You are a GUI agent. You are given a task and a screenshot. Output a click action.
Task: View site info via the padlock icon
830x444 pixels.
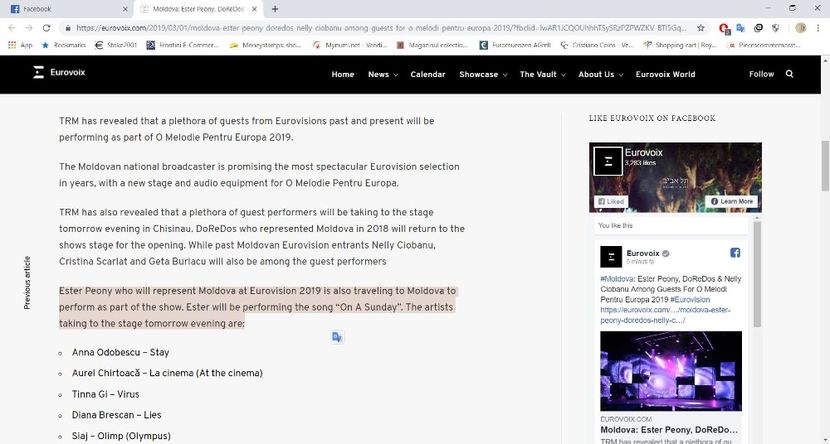pyautogui.click(x=68, y=28)
